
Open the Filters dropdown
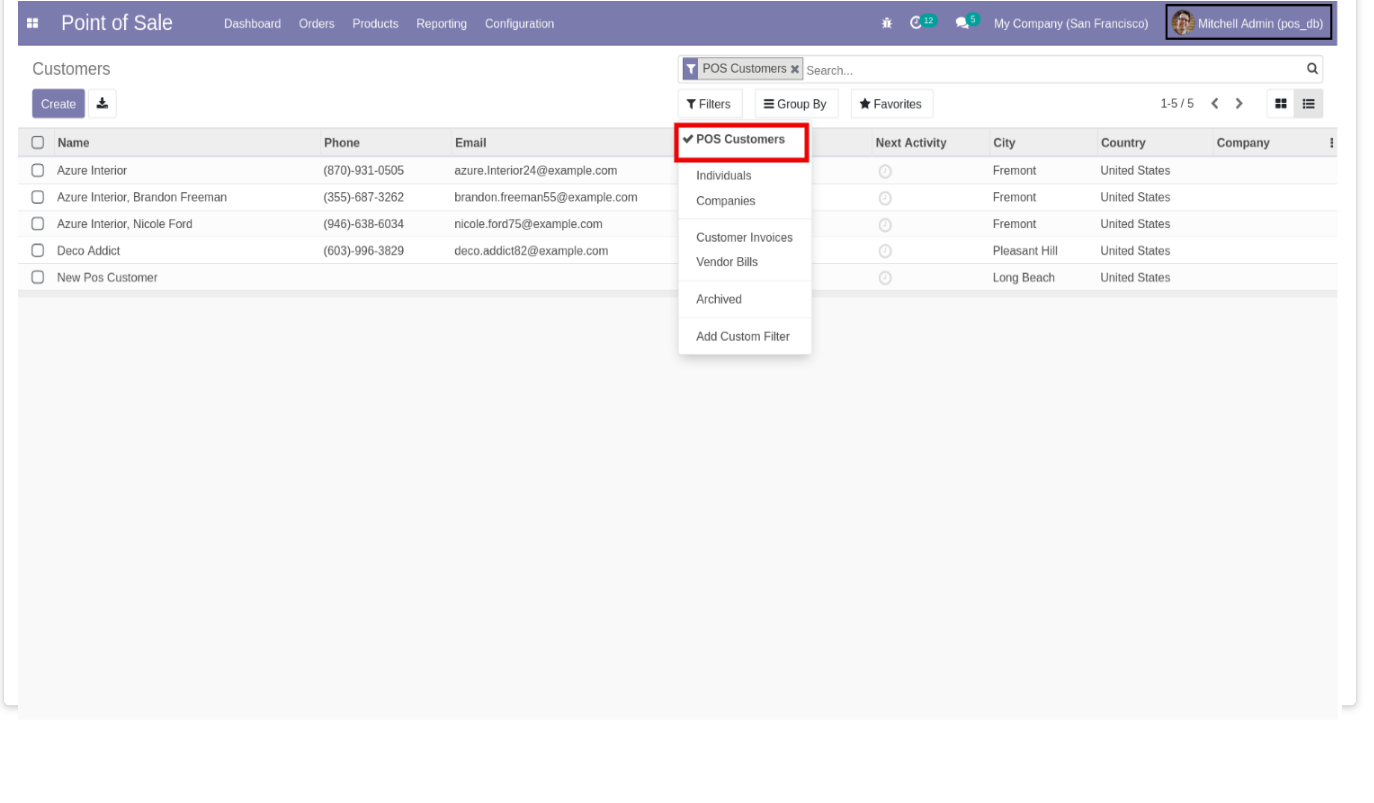pyautogui.click(x=709, y=104)
